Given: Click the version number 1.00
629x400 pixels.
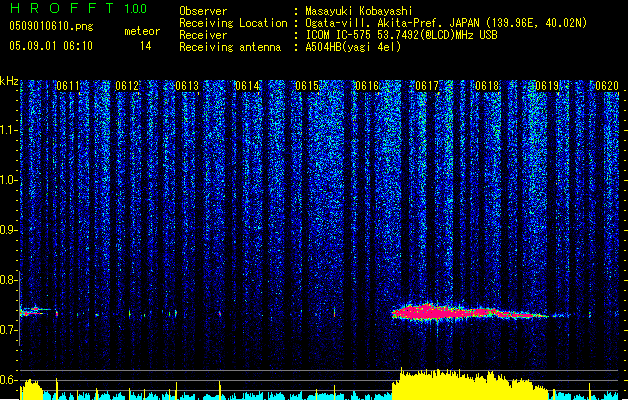Looking at the screenshot, I should tap(136, 8).
